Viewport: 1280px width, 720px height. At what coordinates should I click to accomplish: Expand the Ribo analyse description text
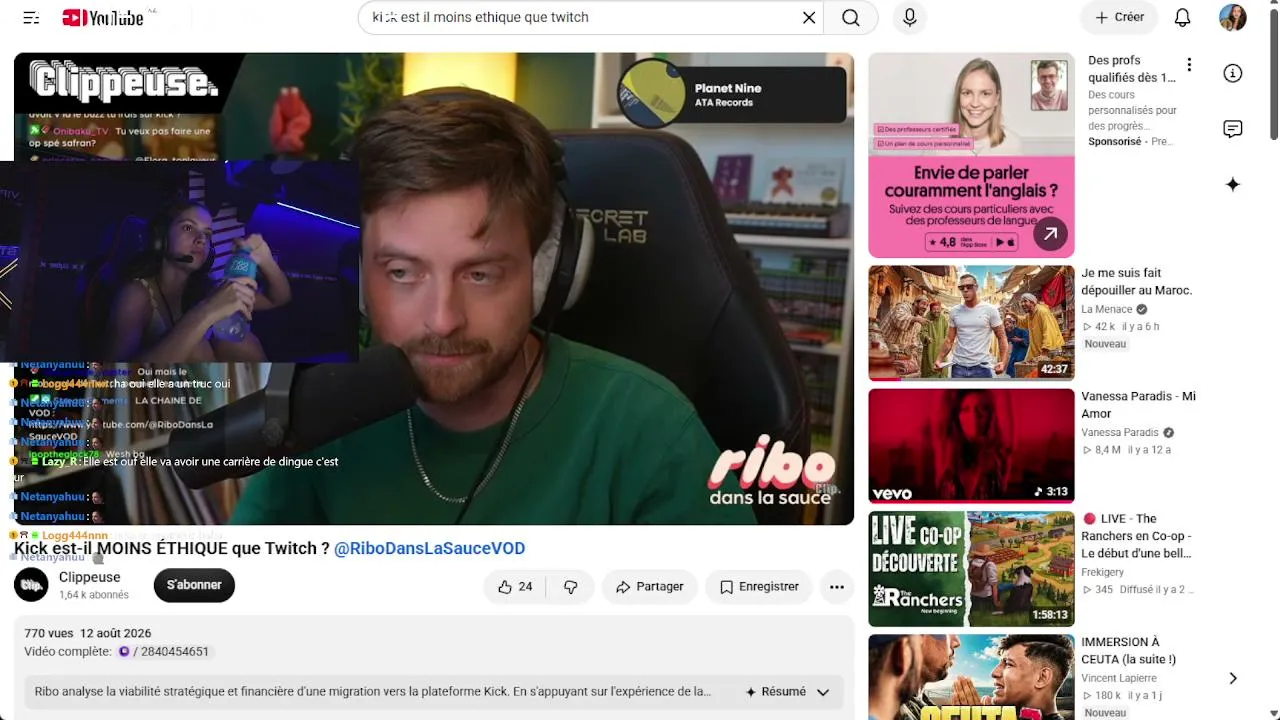tap(373, 691)
